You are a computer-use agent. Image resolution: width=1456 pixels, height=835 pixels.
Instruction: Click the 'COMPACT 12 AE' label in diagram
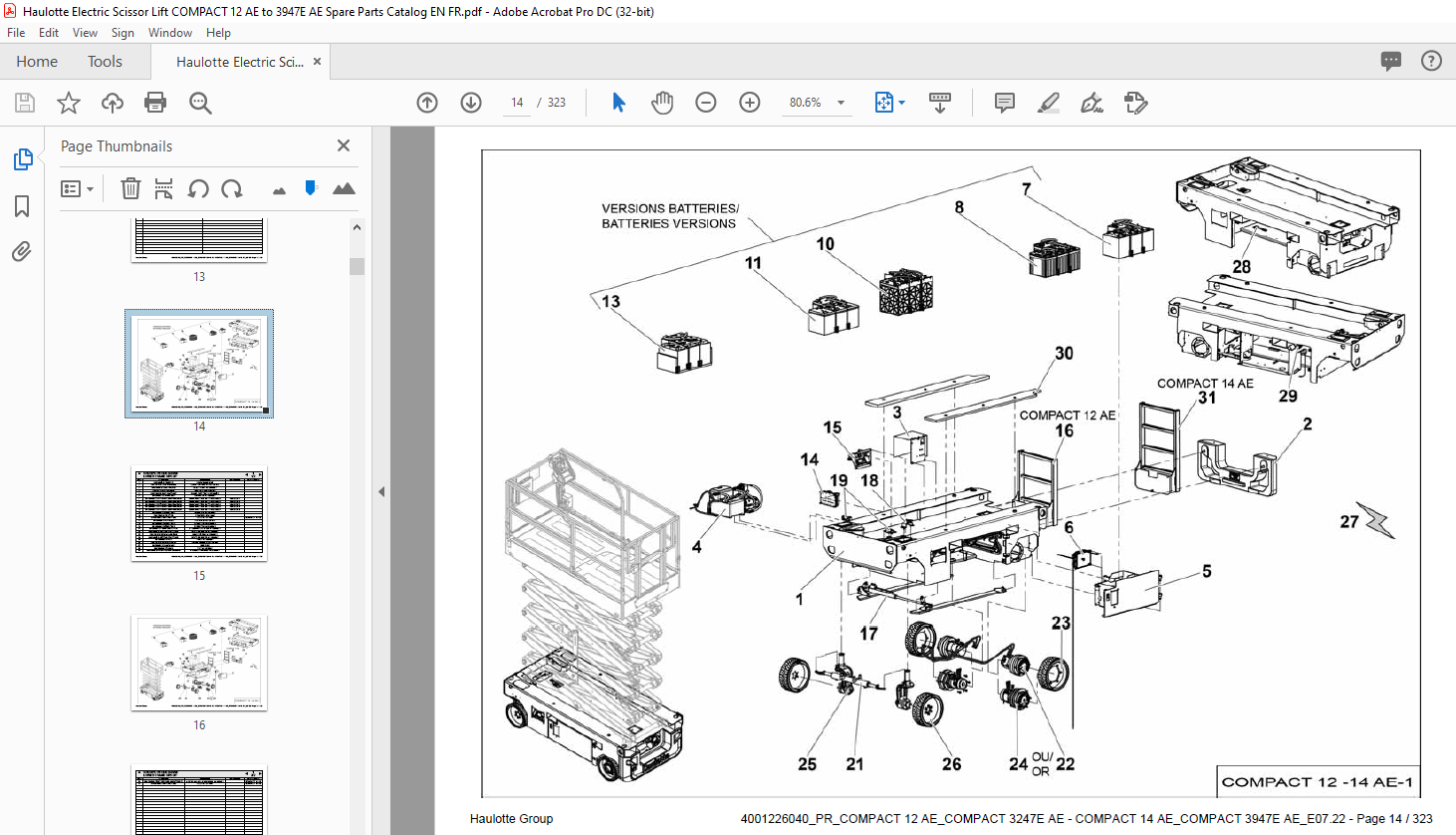pos(1068,415)
